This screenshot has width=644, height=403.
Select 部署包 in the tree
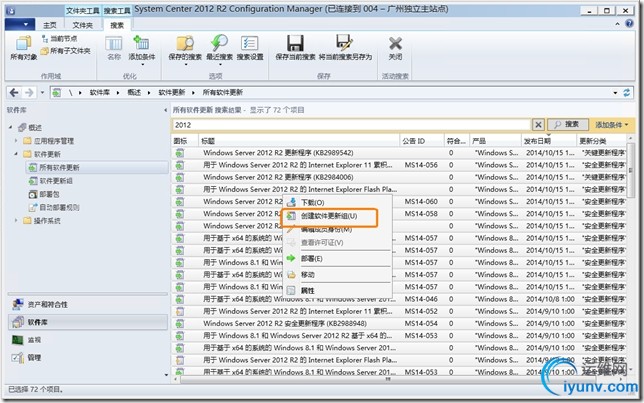coord(49,194)
